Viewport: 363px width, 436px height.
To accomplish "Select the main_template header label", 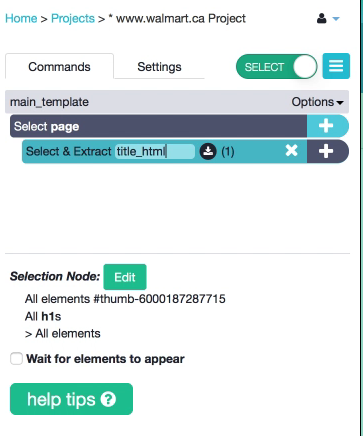I will pos(49,102).
